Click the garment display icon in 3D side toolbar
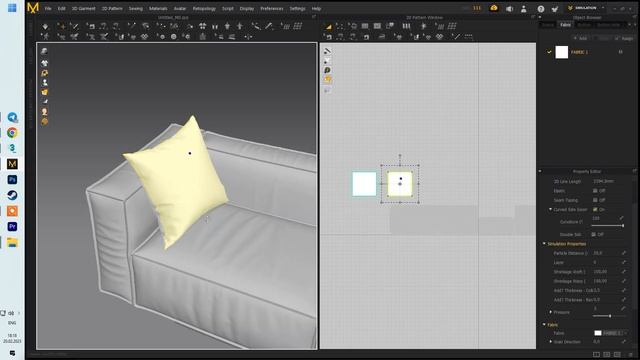 tap(44, 63)
